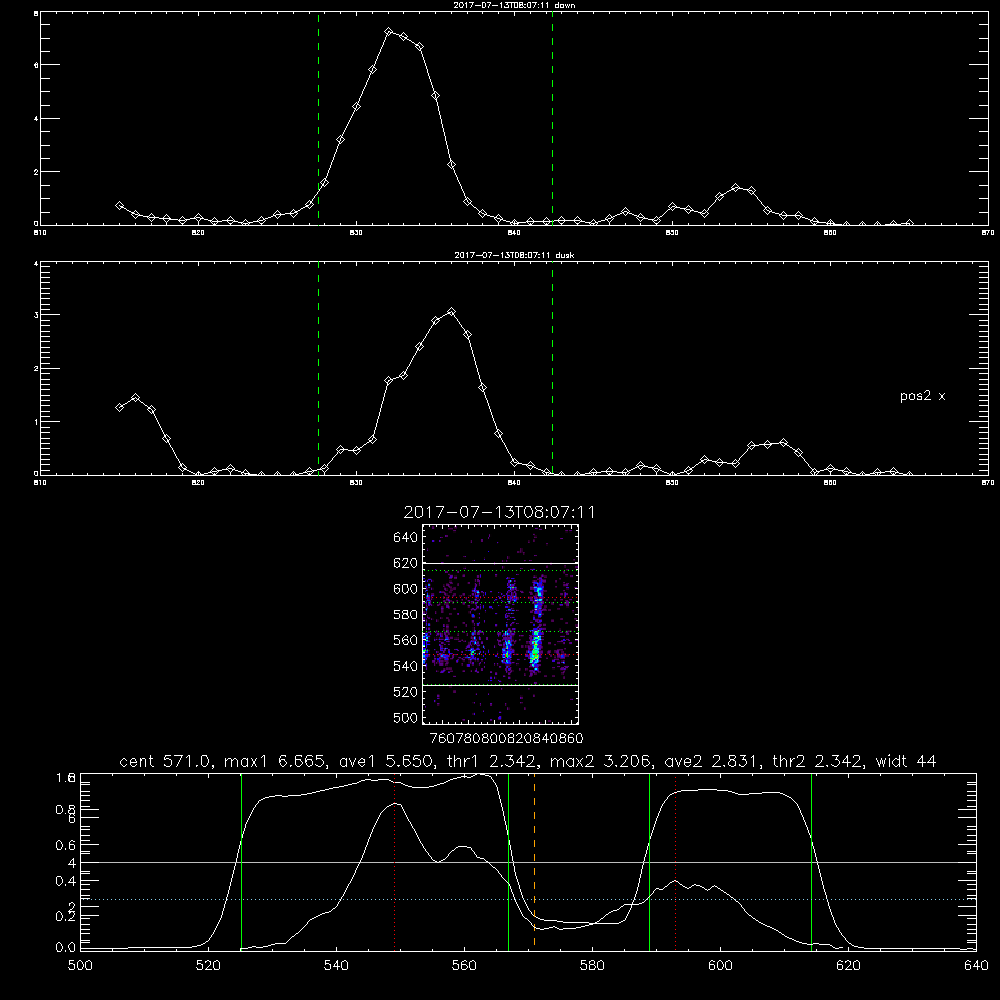Viewport: 1000px width, 1000px height.
Task: Click the right green dashed line in dawn plot
Action: click(552, 119)
